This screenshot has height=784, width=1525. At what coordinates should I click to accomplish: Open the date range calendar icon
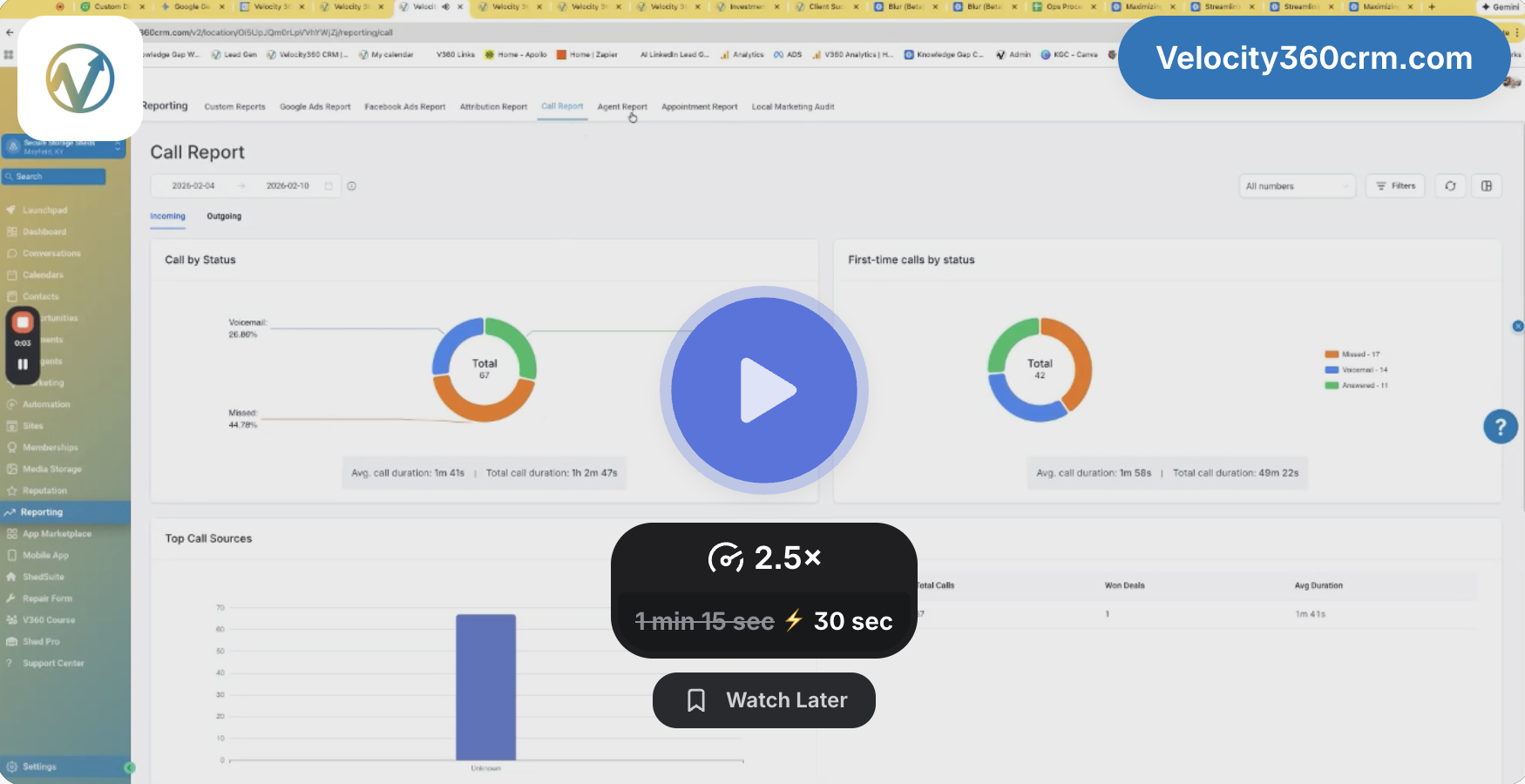329,186
